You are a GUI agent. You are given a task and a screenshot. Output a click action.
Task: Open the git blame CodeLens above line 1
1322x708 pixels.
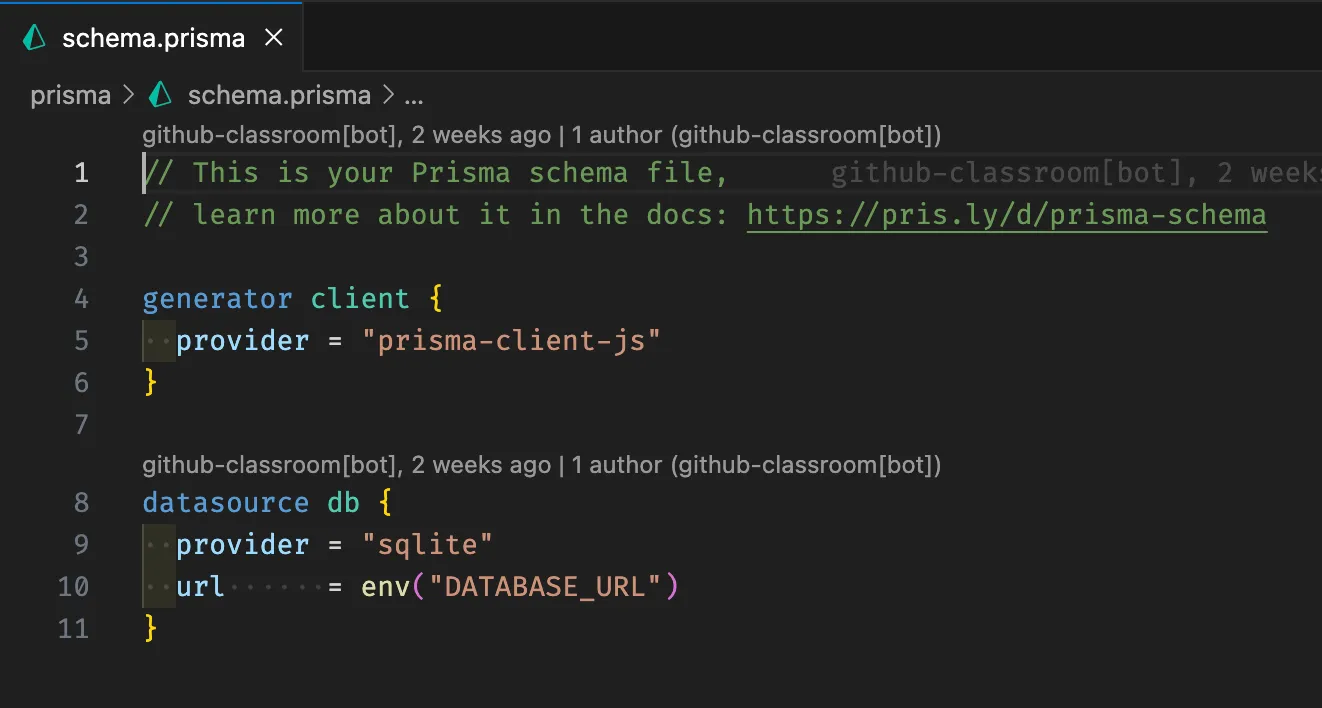[x=541, y=135]
